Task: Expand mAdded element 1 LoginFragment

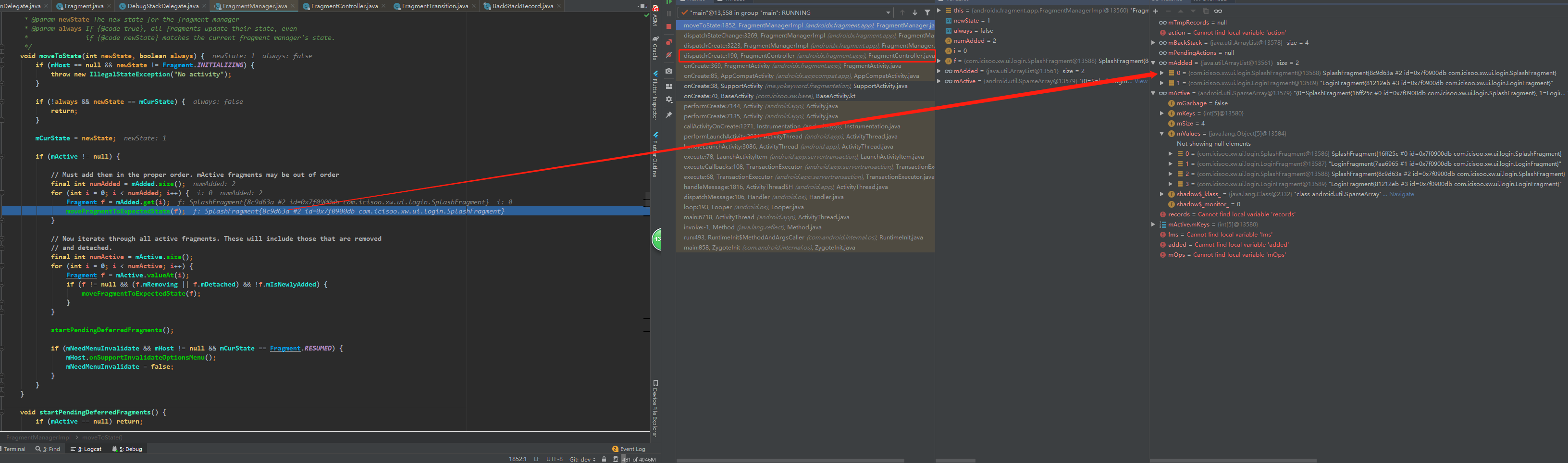Action: pyautogui.click(x=1162, y=83)
